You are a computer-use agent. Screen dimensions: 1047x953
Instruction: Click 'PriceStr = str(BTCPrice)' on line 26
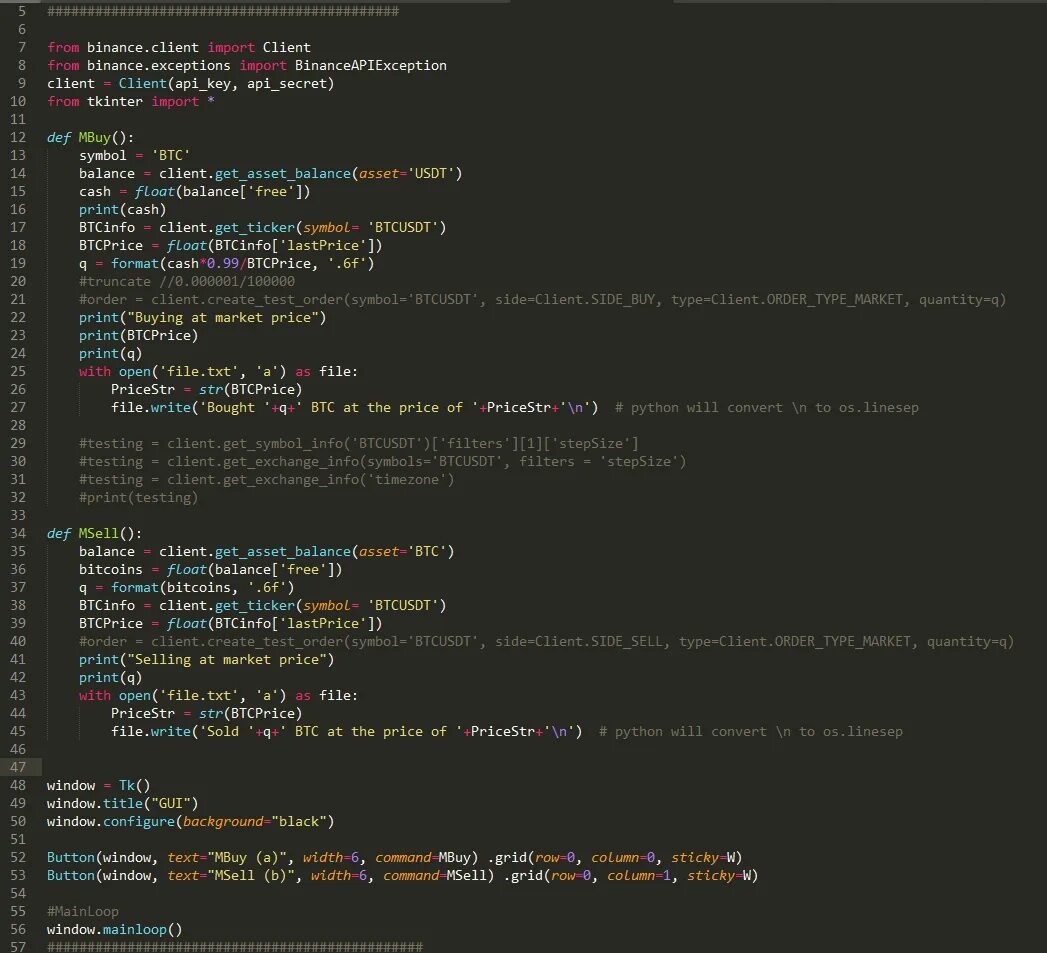[206, 390]
